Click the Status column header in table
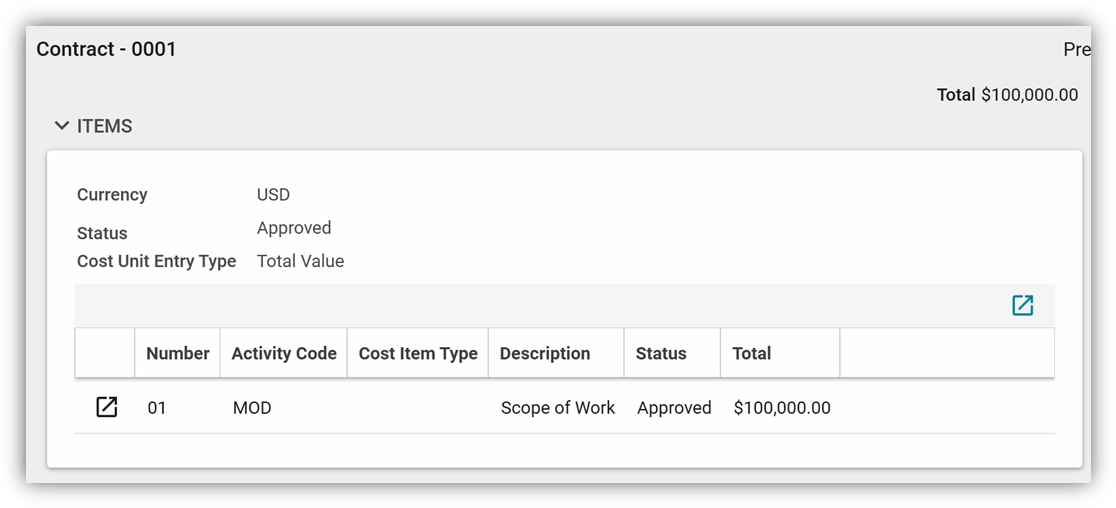Viewport: 1116px width, 508px height. click(x=661, y=353)
